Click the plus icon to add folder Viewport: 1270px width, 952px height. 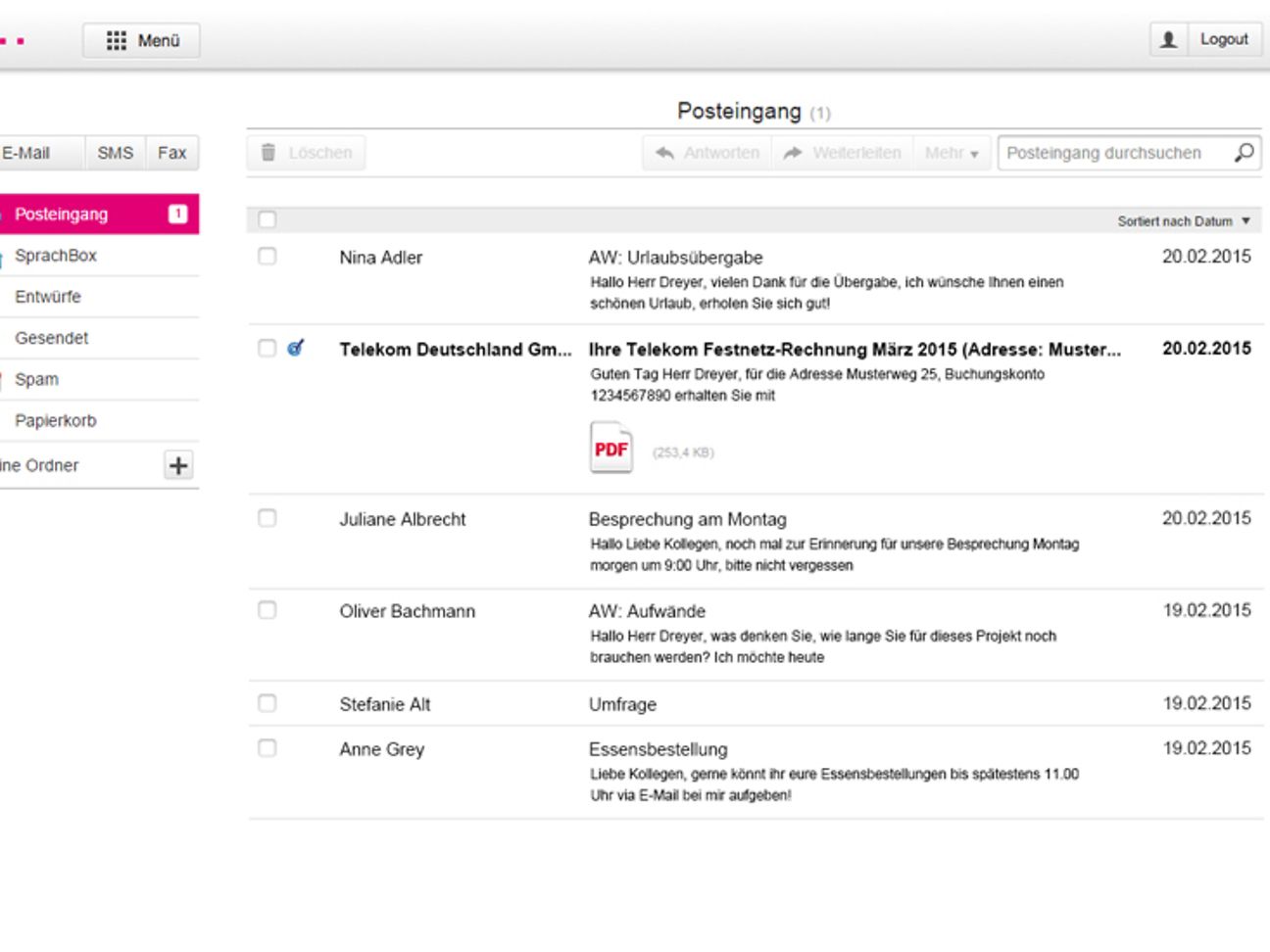pos(177,465)
